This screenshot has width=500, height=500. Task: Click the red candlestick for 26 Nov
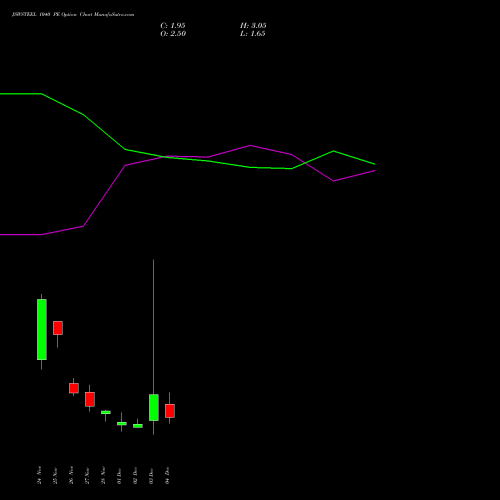(x=74, y=388)
